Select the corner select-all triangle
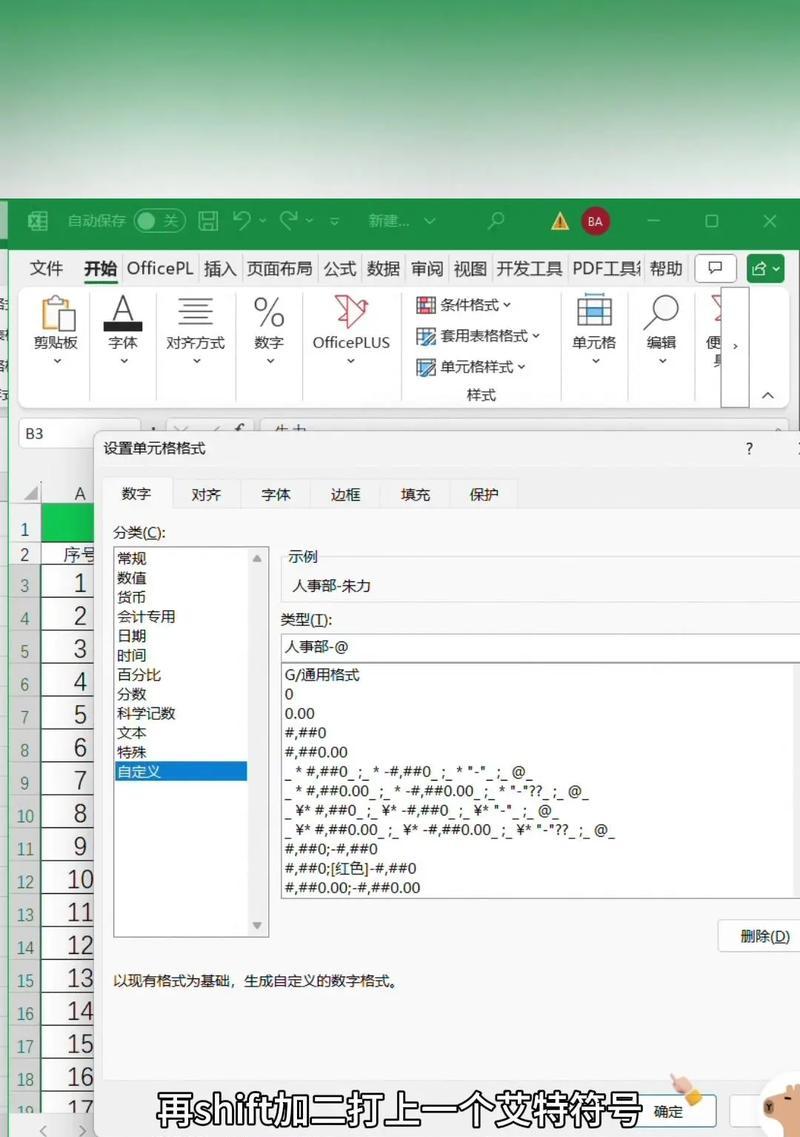The width and height of the screenshot is (800, 1137). tap(31, 494)
